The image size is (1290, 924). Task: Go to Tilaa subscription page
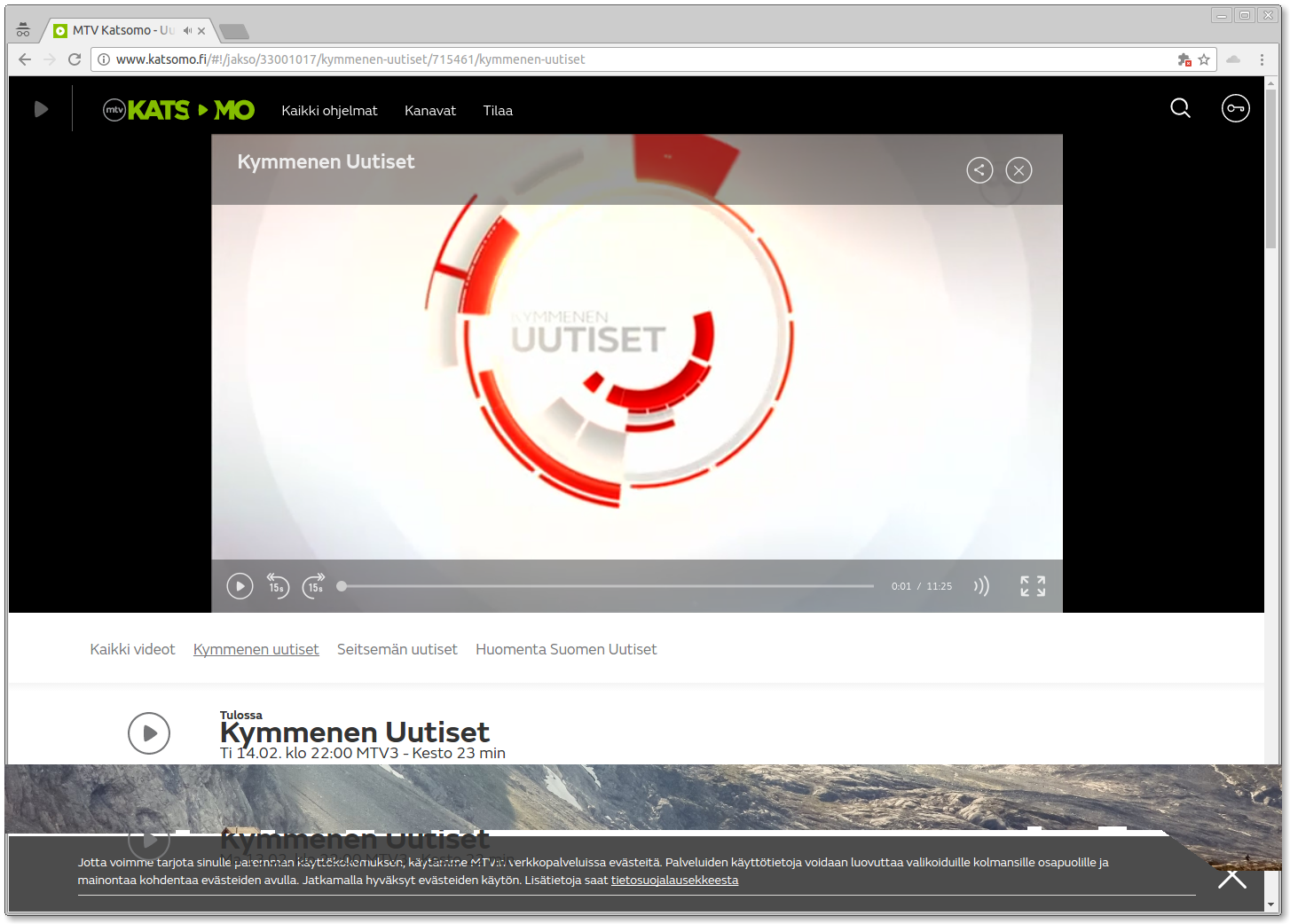(x=498, y=111)
